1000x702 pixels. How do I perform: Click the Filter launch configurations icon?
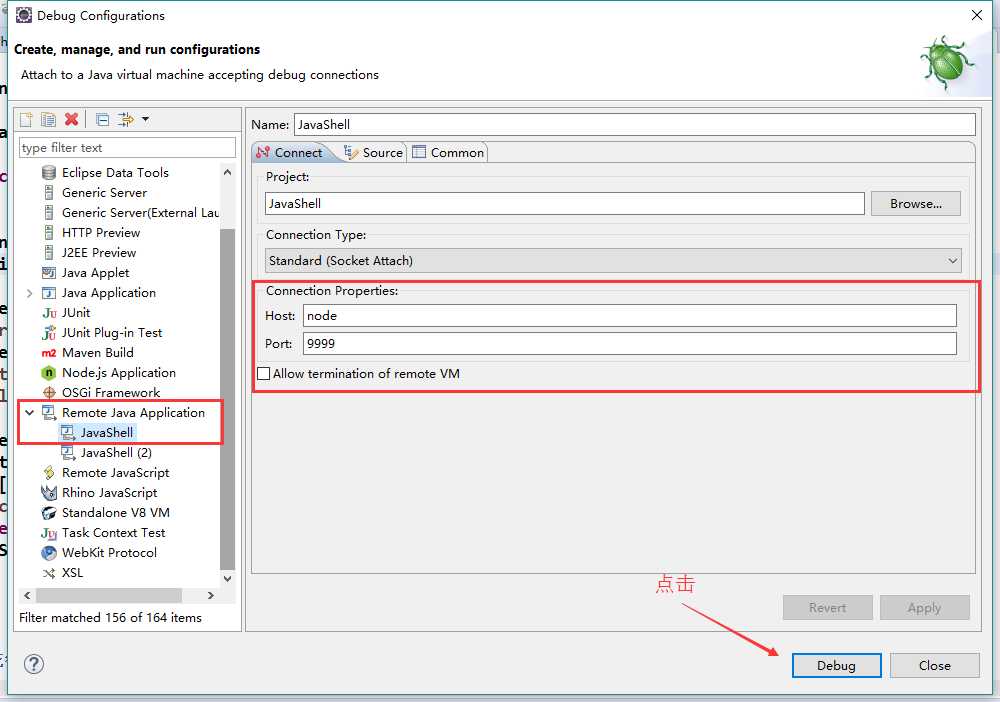pyautogui.click(x=126, y=119)
